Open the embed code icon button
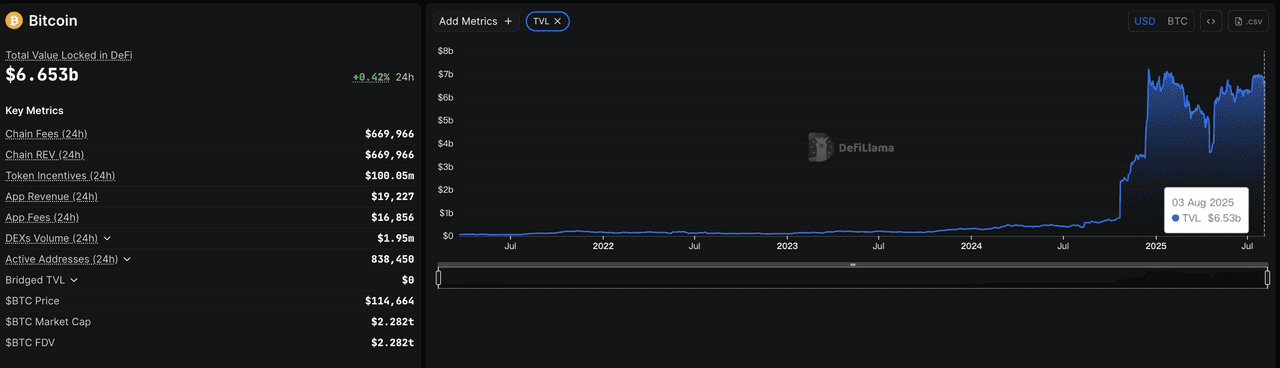1280x368 pixels. [x=1210, y=21]
